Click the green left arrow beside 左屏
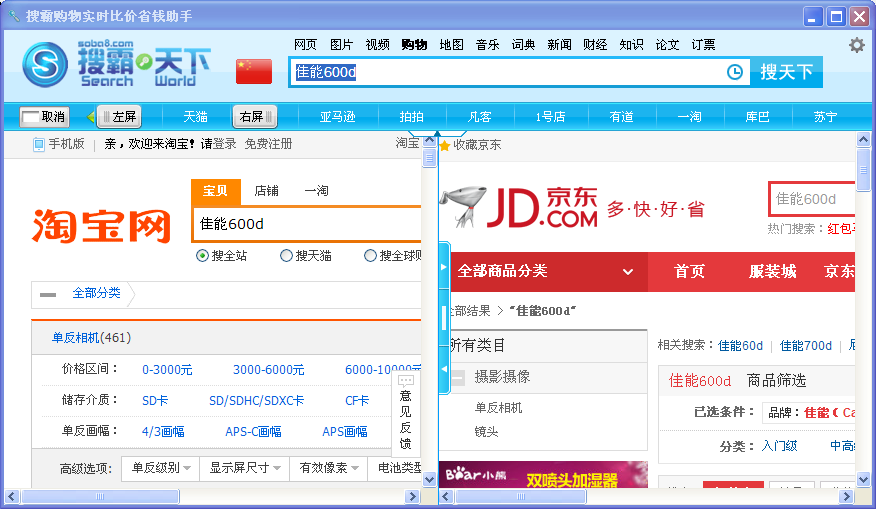Viewport: 876px width, 509px height. click(x=91, y=117)
